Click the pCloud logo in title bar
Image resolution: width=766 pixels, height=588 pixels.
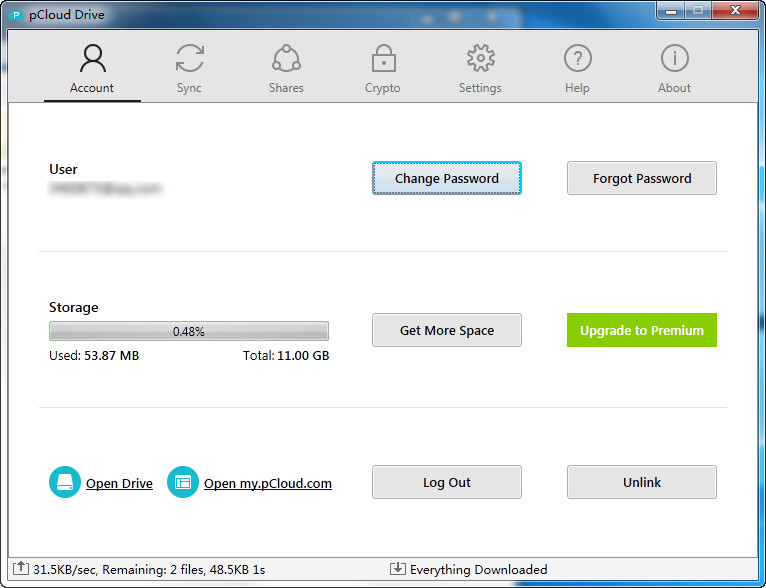pyautogui.click(x=16, y=15)
